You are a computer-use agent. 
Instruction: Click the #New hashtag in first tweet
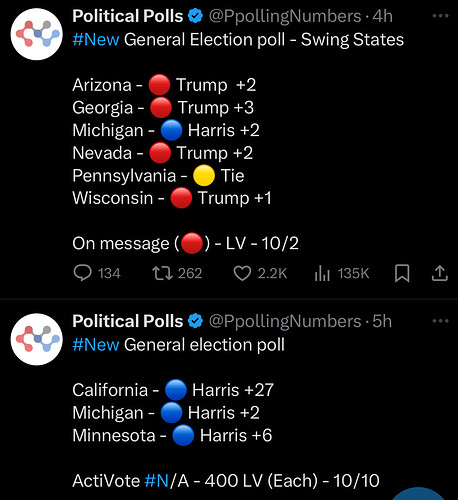[96, 39]
